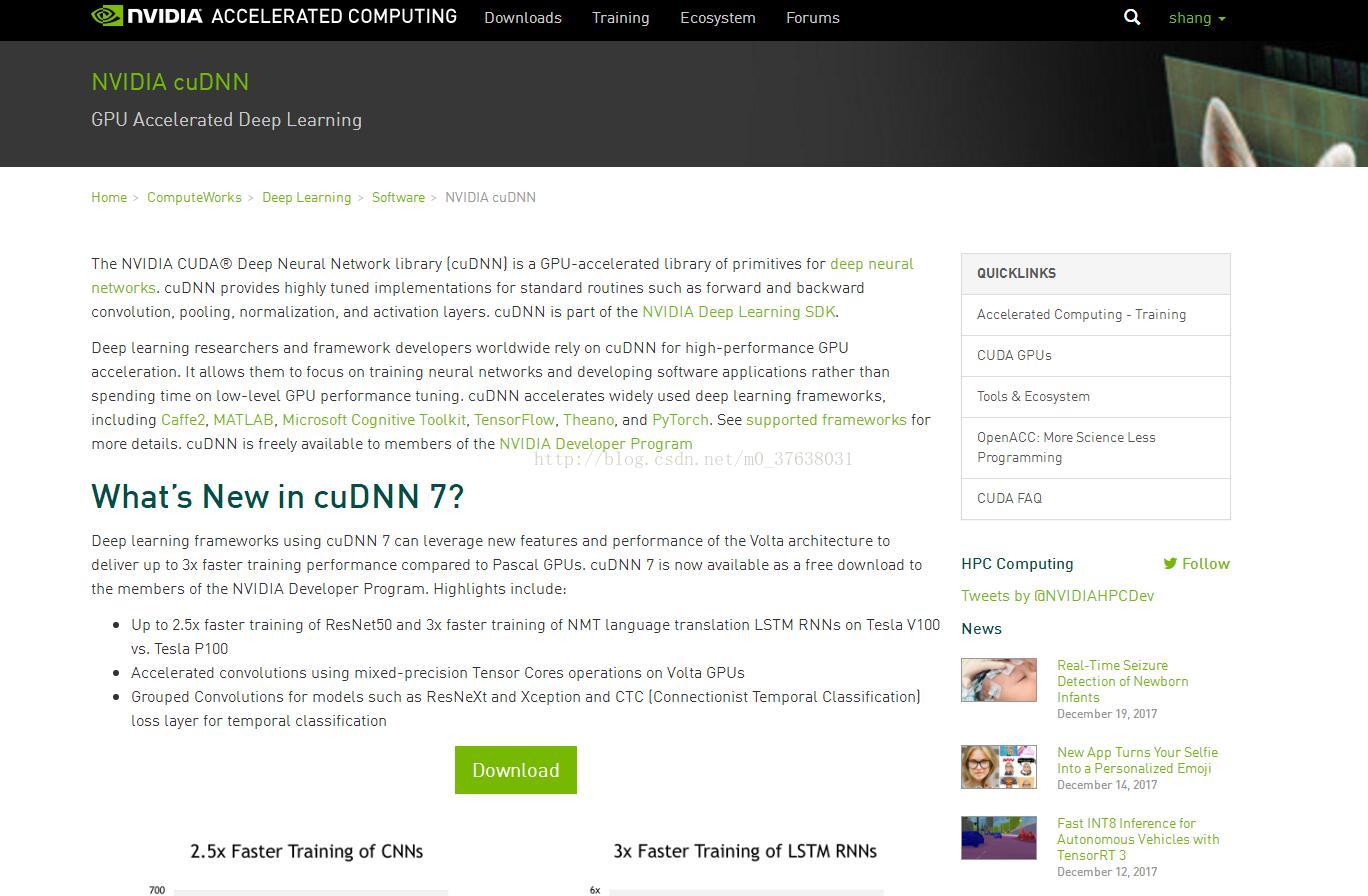
Task: Open the Training menu
Action: [620, 18]
